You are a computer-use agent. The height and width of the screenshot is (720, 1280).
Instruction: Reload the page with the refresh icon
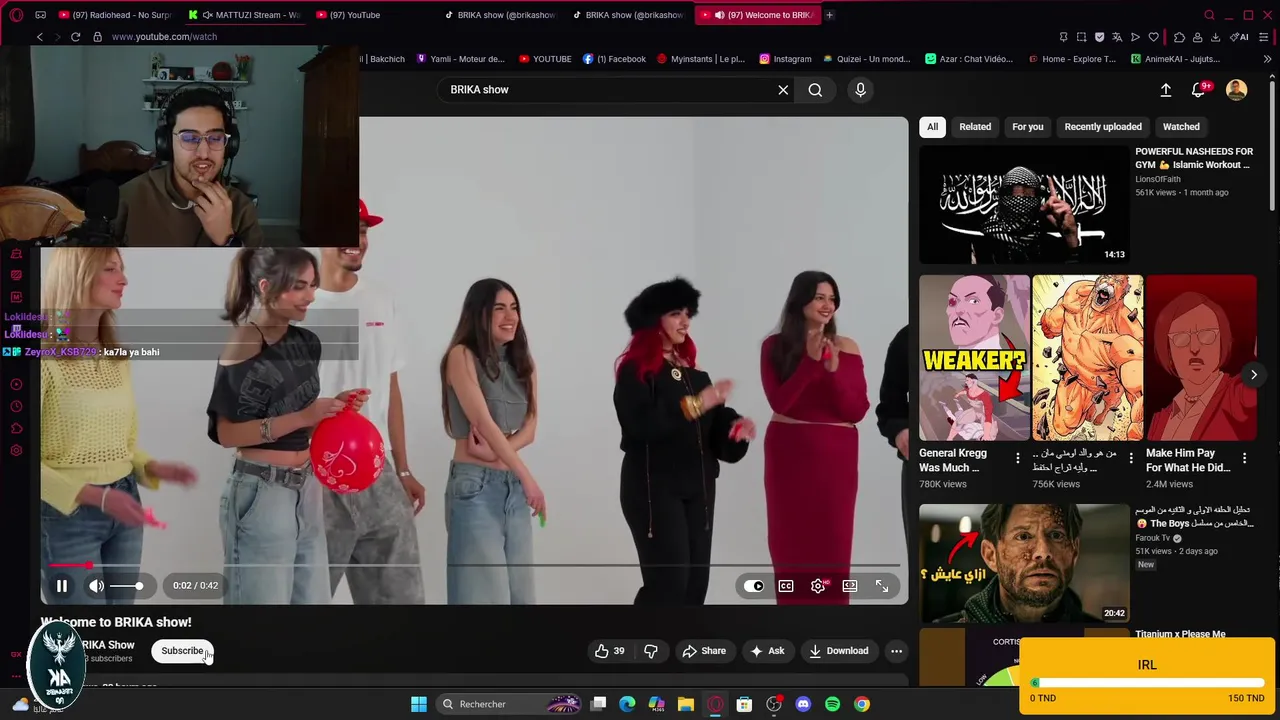click(75, 37)
